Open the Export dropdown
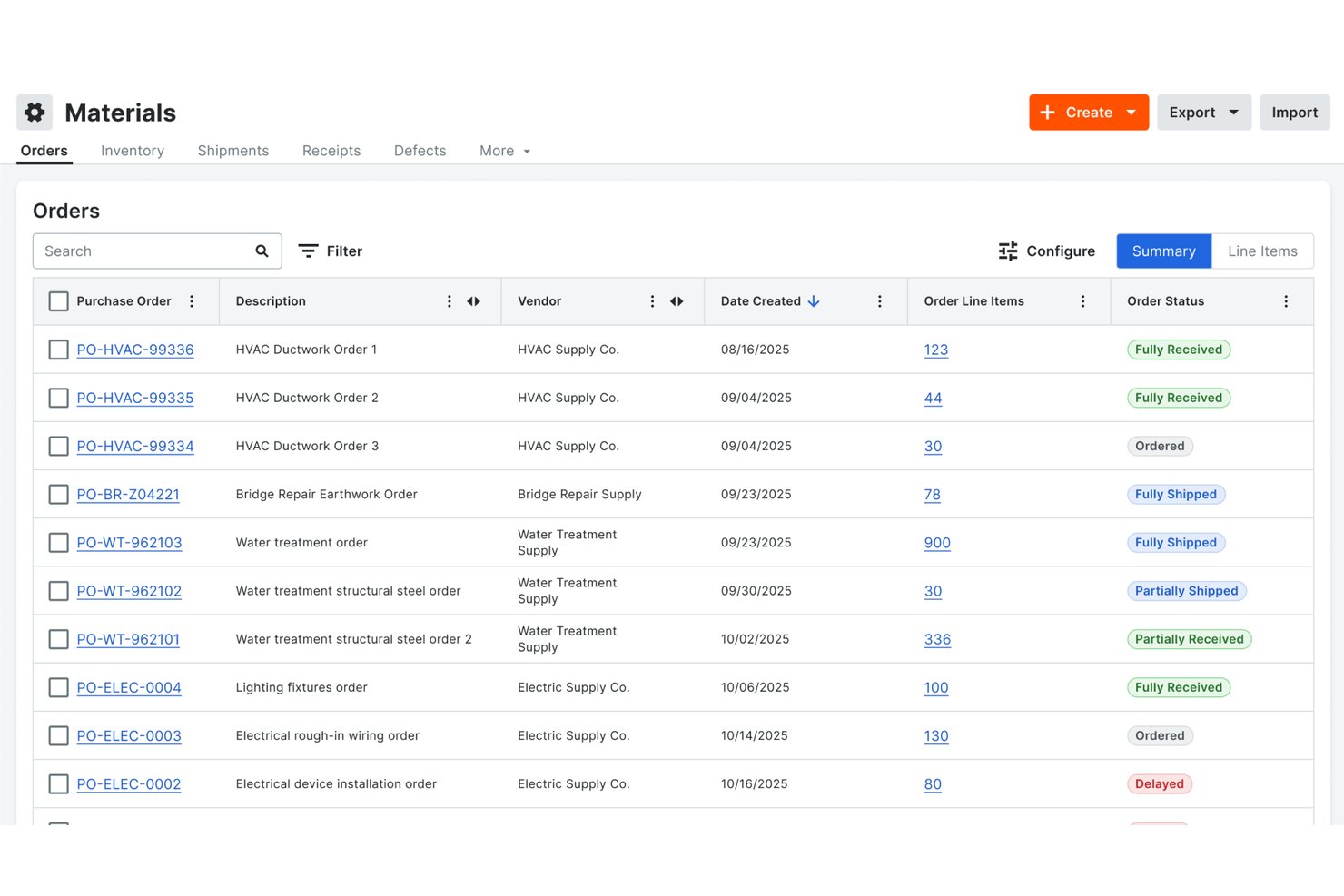The height and width of the screenshot is (896, 1344). pyautogui.click(x=1204, y=113)
